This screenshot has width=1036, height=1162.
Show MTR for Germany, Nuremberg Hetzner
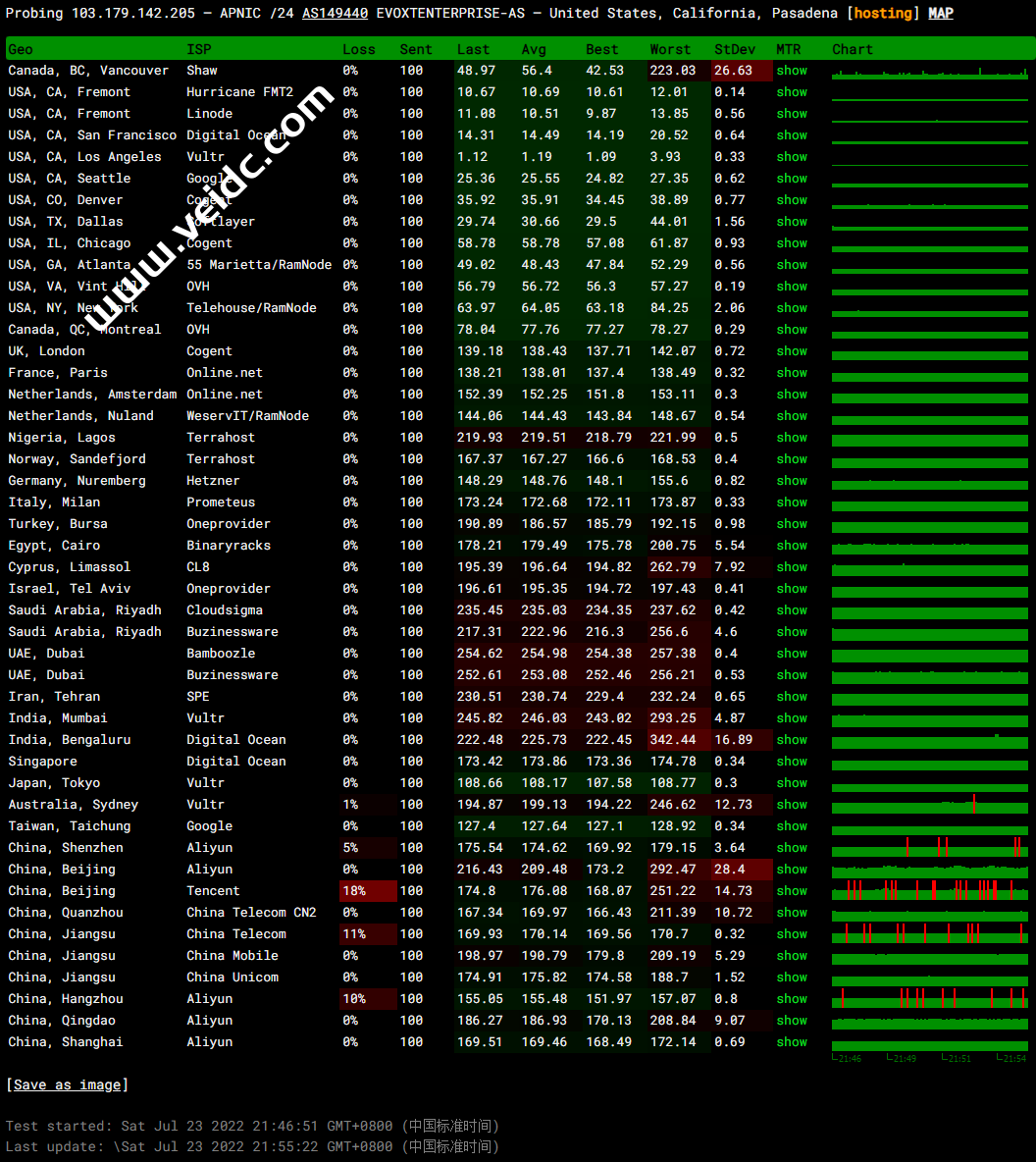coord(792,480)
